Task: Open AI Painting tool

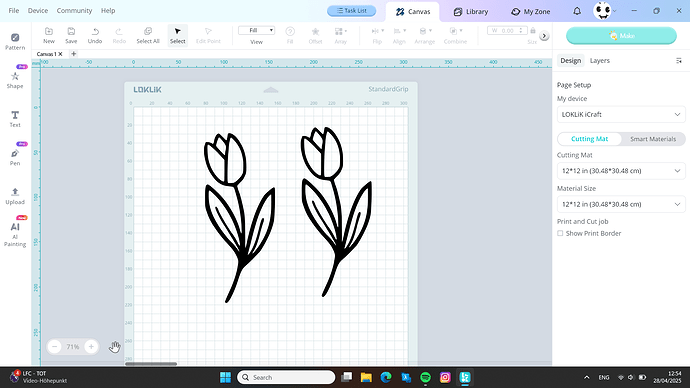Action: (15, 234)
